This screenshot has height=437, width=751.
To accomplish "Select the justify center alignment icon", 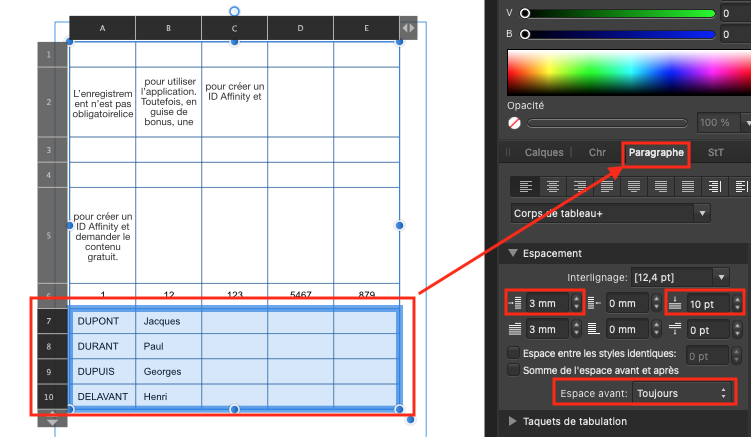I will (634, 186).
